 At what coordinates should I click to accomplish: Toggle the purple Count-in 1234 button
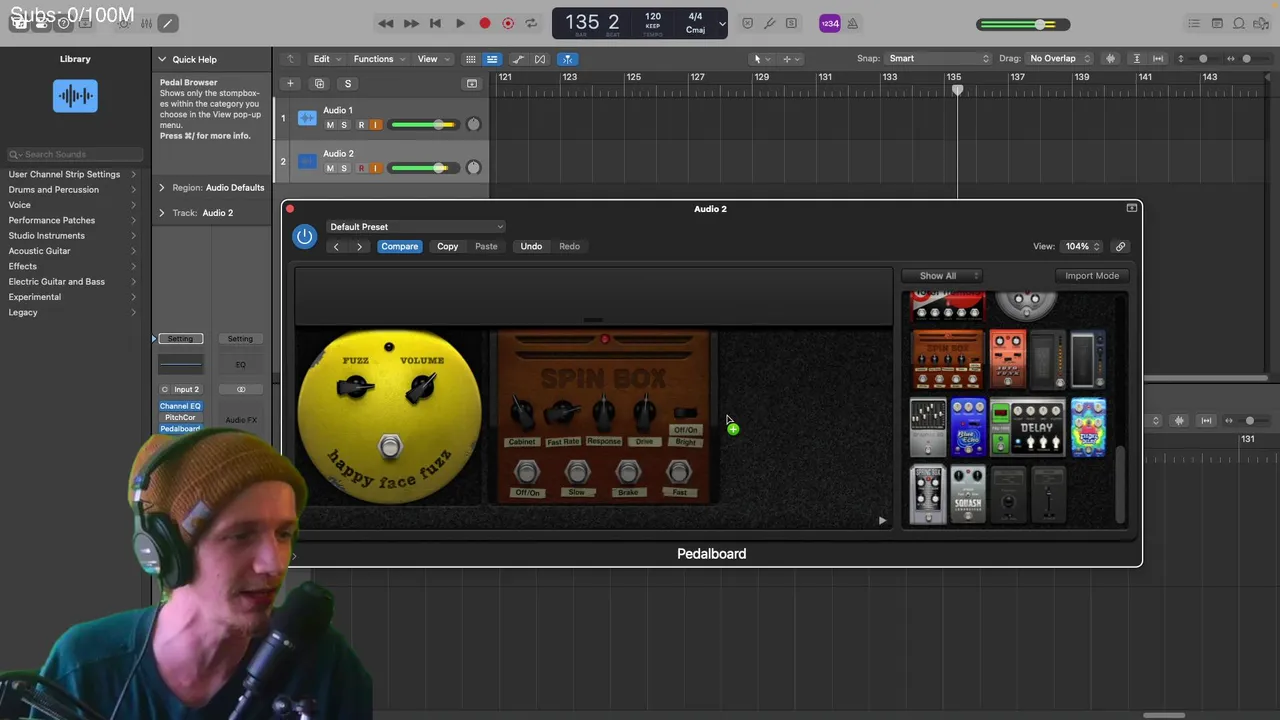(x=829, y=23)
